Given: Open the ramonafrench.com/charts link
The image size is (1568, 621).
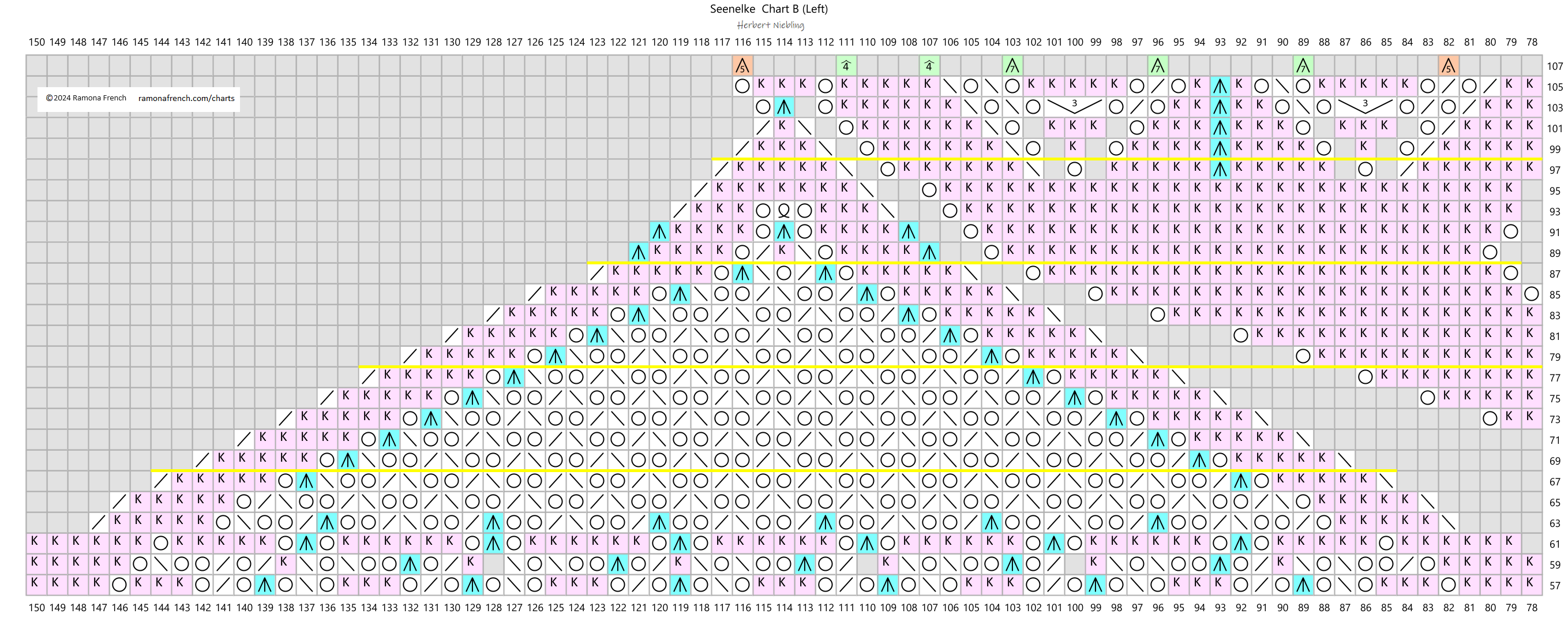Looking at the screenshot, I should pos(186,98).
